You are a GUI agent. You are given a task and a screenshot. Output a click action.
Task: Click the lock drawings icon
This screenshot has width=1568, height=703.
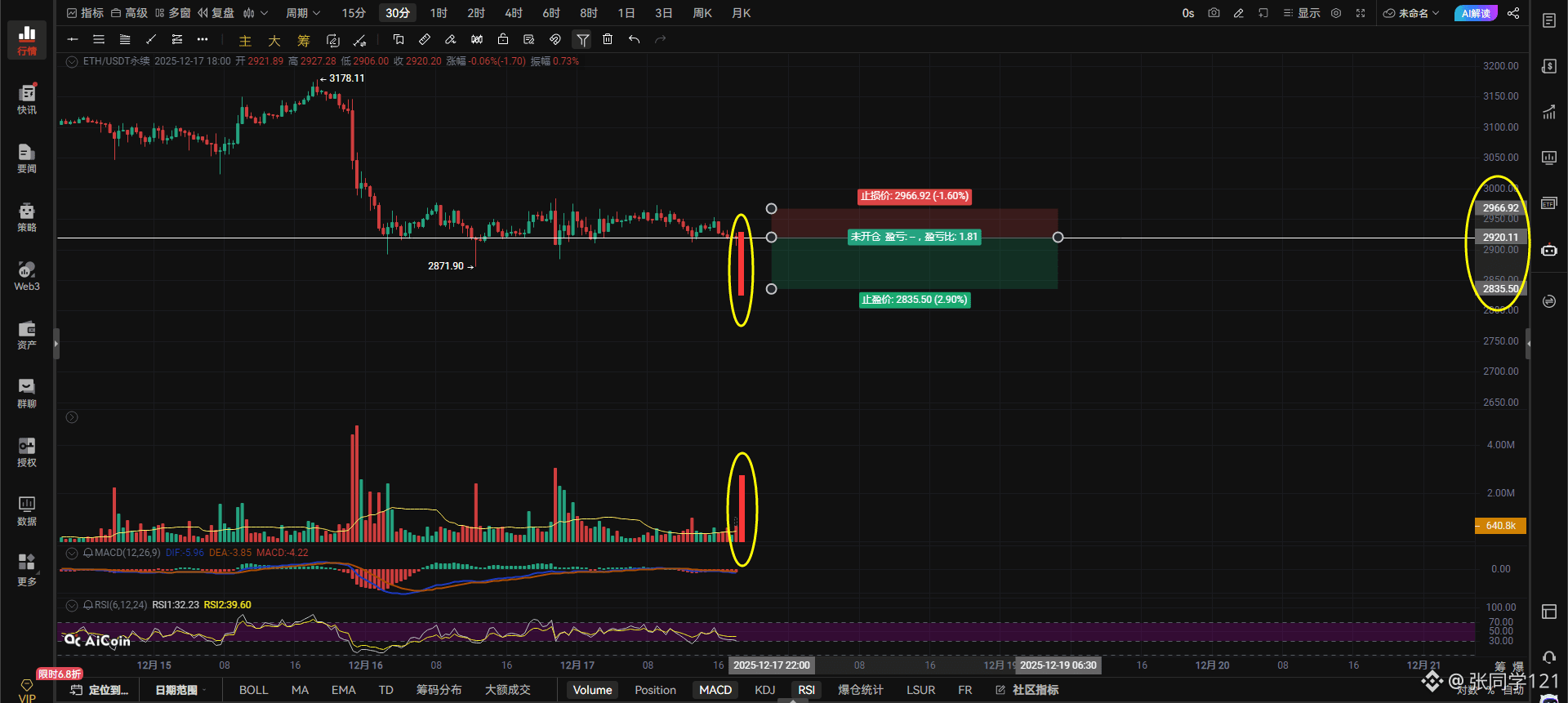(503, 39)
